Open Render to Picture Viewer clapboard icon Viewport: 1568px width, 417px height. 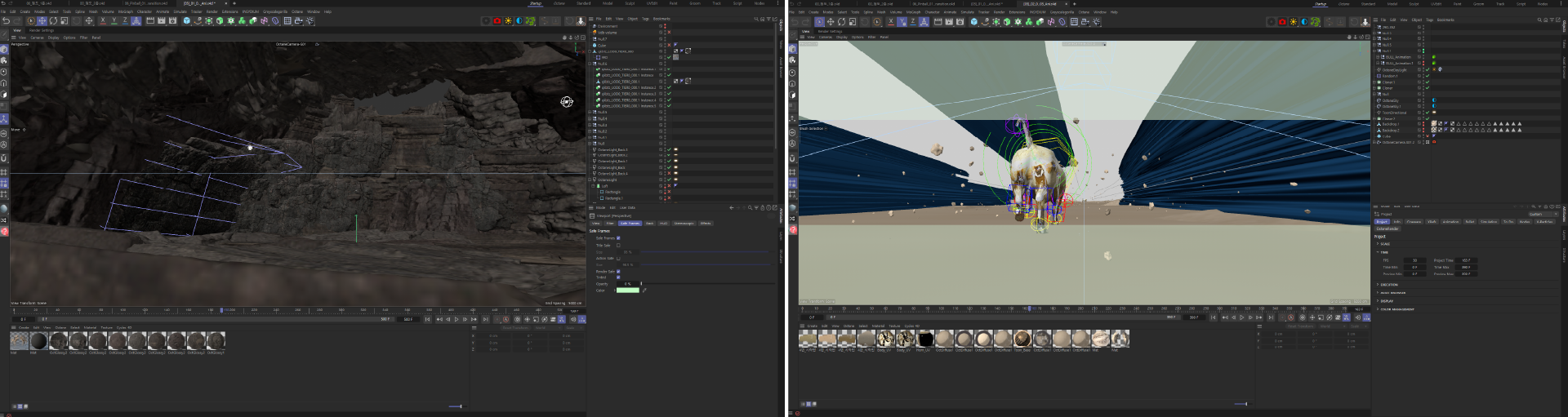tap(162, 20)
